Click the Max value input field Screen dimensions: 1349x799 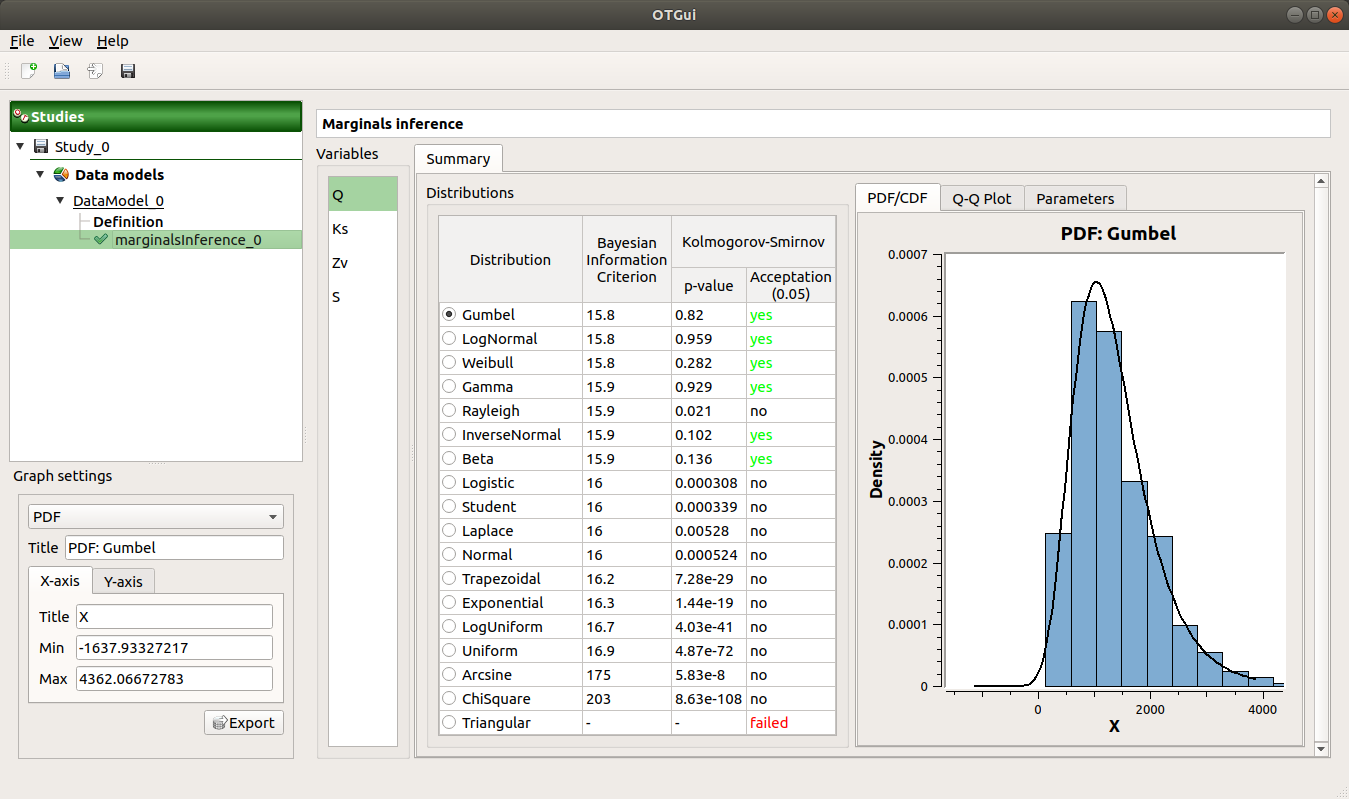pyautogui.click(x=174, y=678)
